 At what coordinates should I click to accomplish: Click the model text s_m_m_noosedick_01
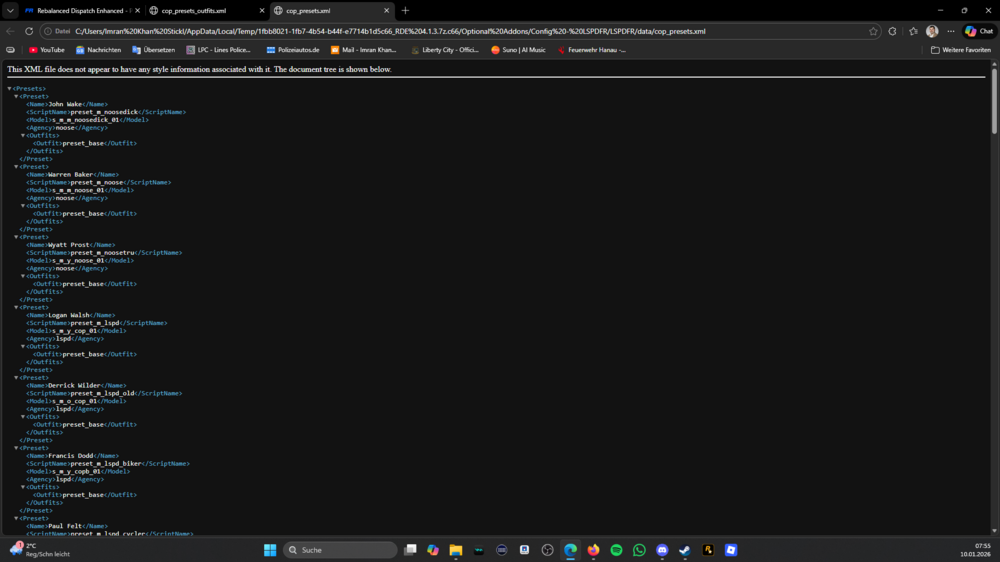85,120
